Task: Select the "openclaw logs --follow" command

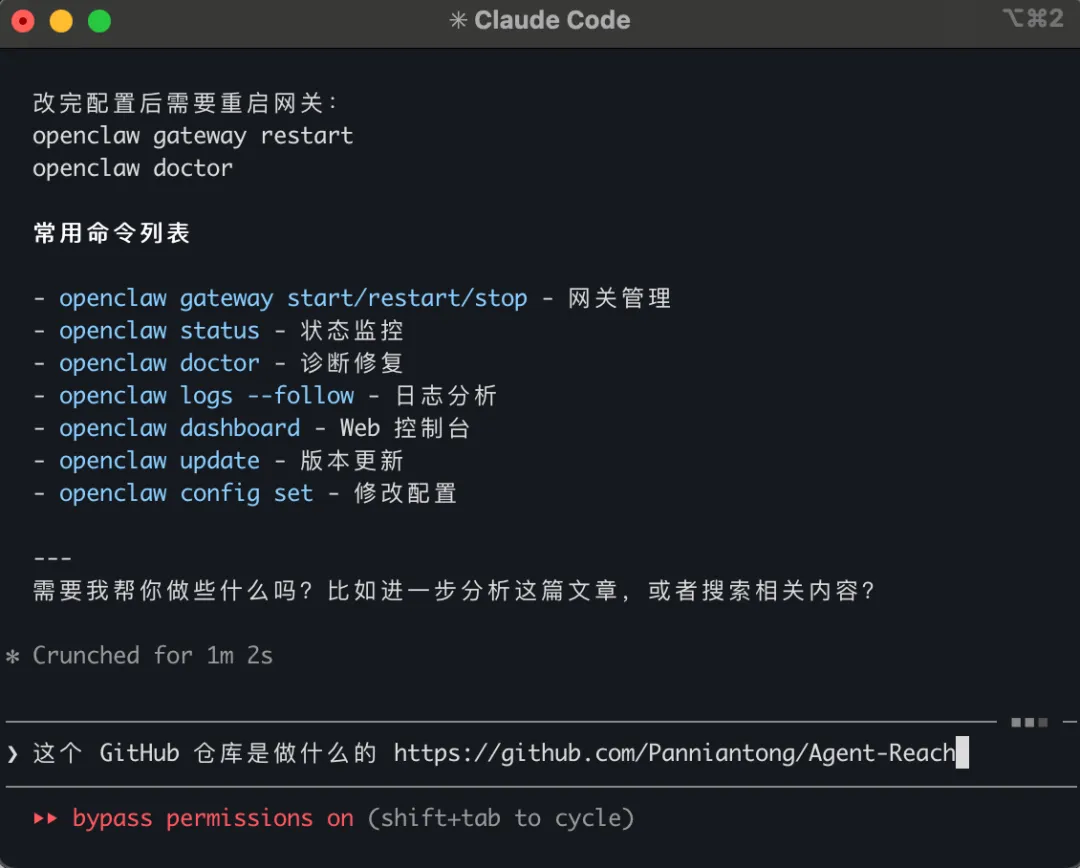Action: [206, 395]
